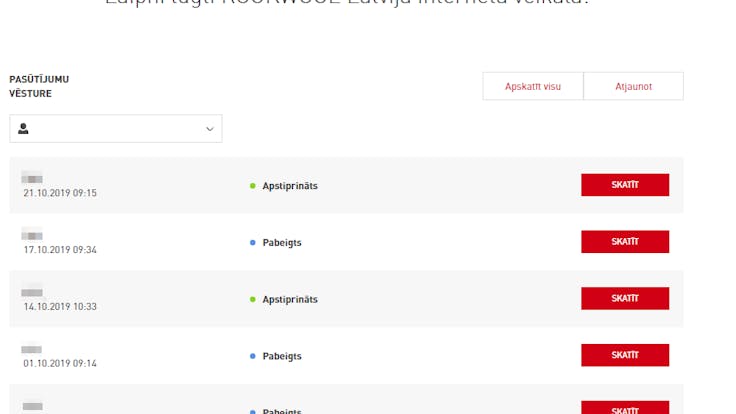Click the chevron arrow of user dropdown
The image size is (736, 414).
coord(209,129)
